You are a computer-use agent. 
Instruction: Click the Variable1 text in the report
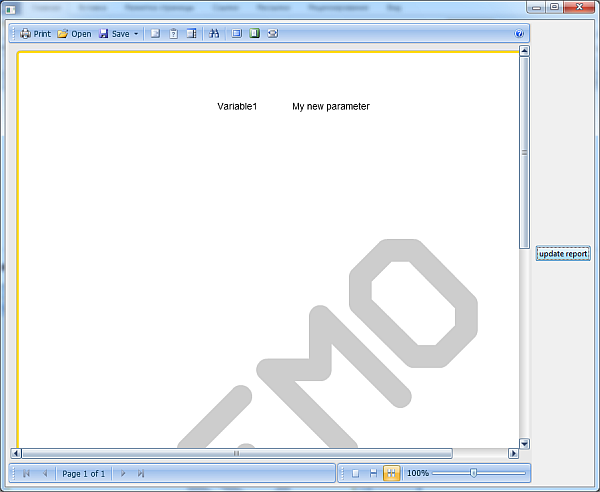coord(237,106)
